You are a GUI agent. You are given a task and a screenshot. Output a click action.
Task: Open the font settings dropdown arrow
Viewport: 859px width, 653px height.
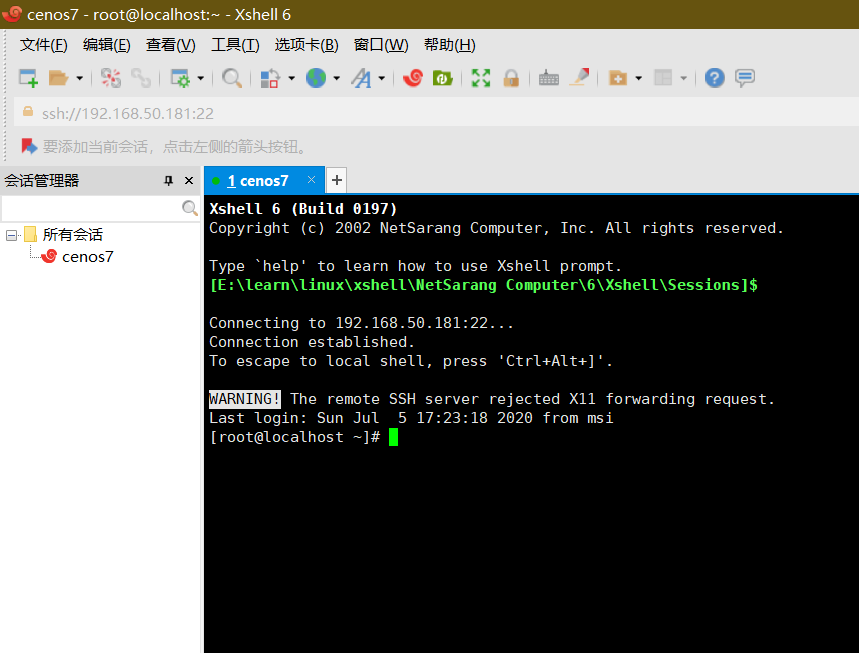pyautogui.click(x=382, y=77)
